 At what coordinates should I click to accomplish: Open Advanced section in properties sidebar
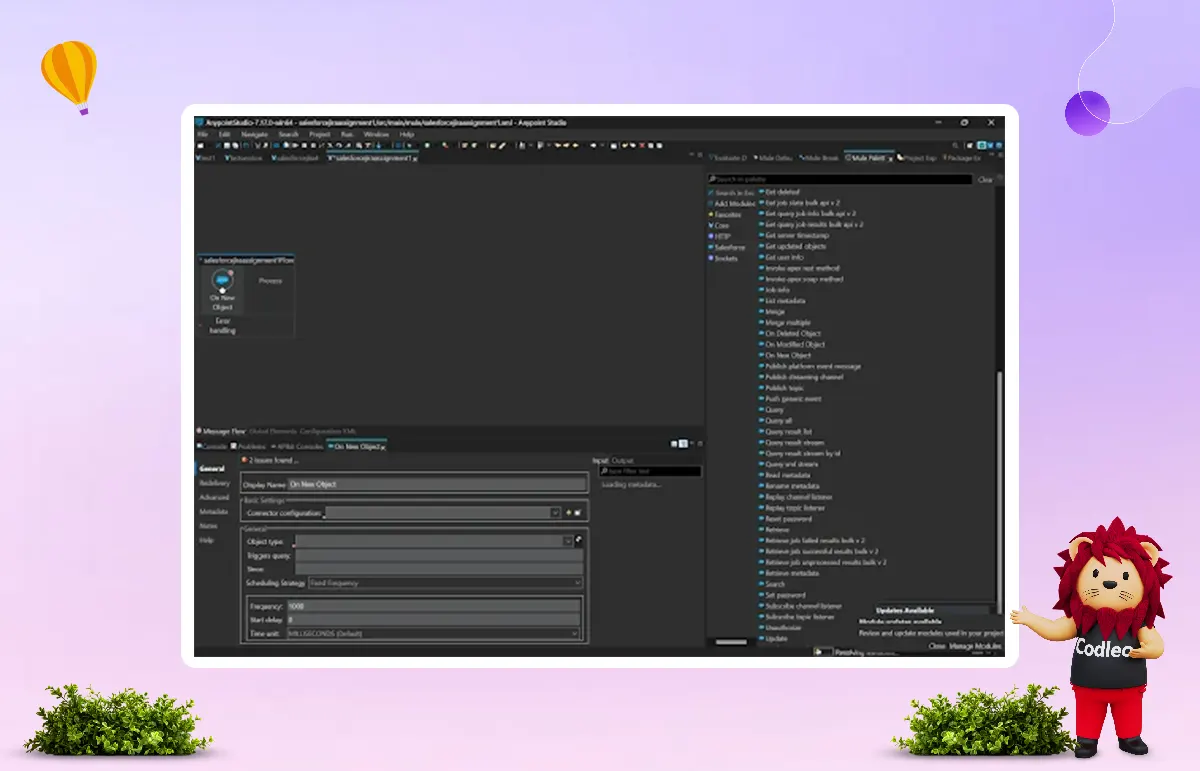click(214, 497)
